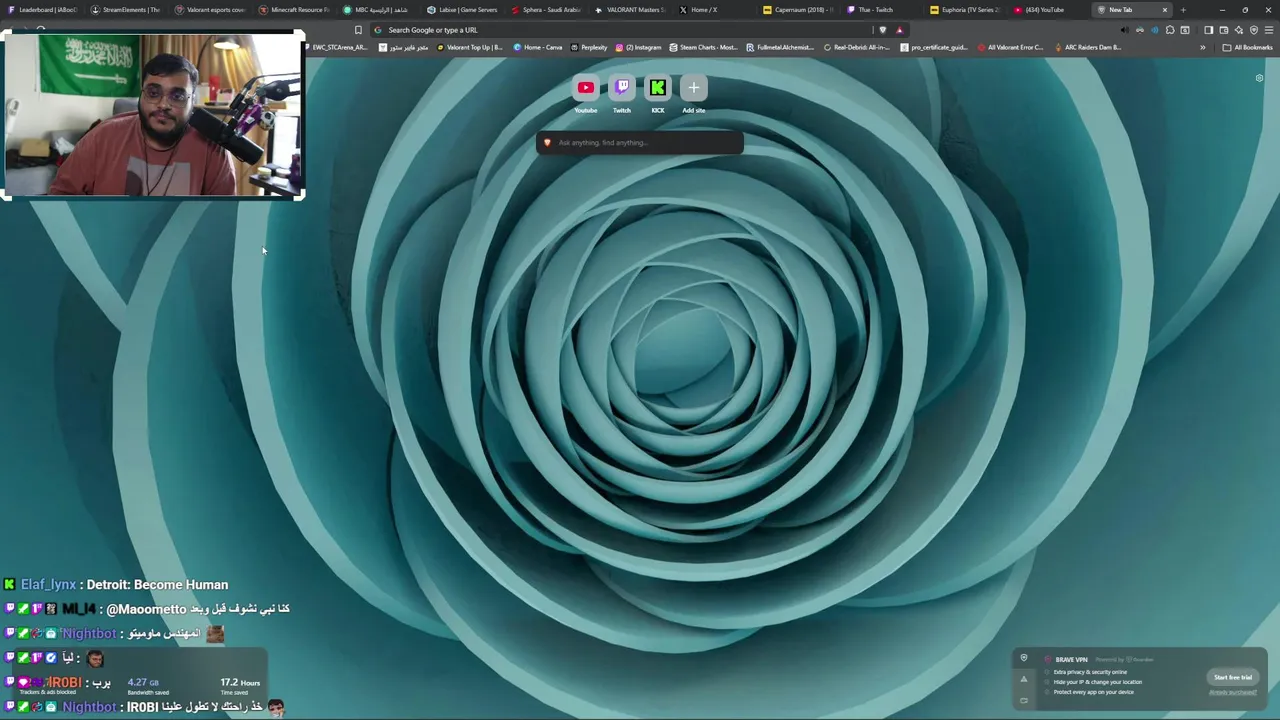Screen dimensions: 1280x720
Task: Switch to the Leaderboard | iABooD tab
Action: pos(42,10)
